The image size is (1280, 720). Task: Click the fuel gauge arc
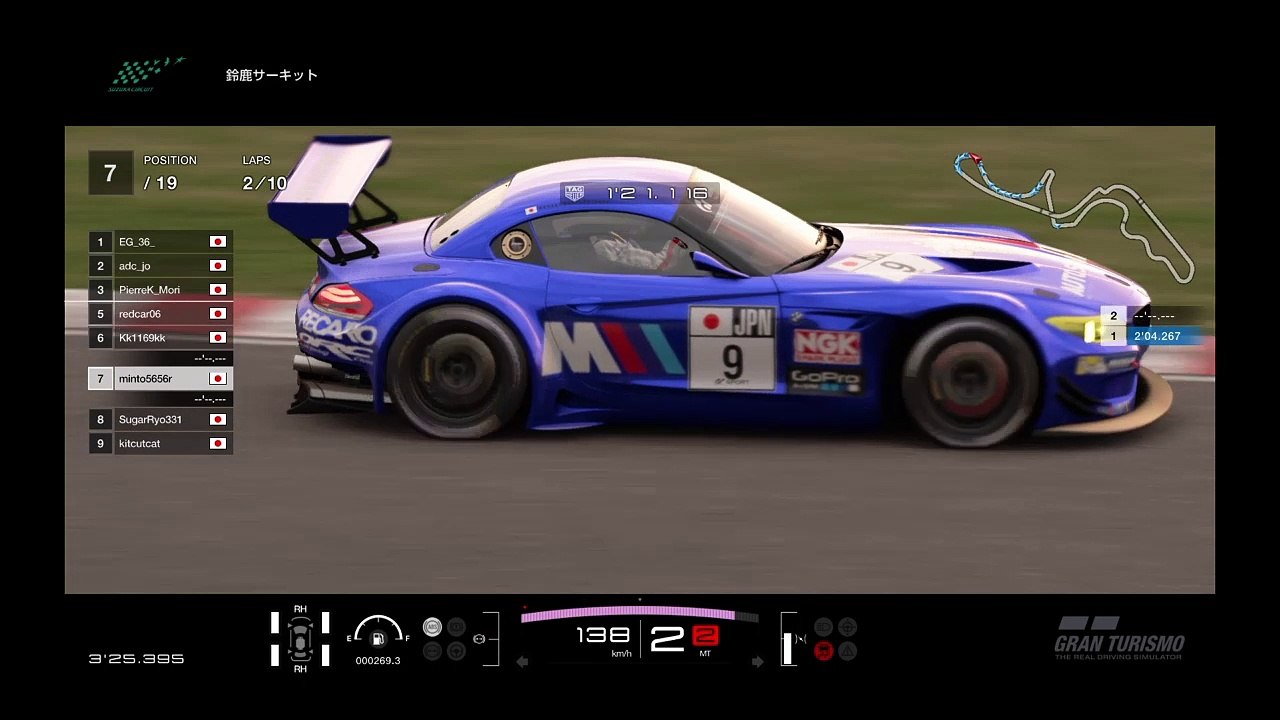(378, 628)
